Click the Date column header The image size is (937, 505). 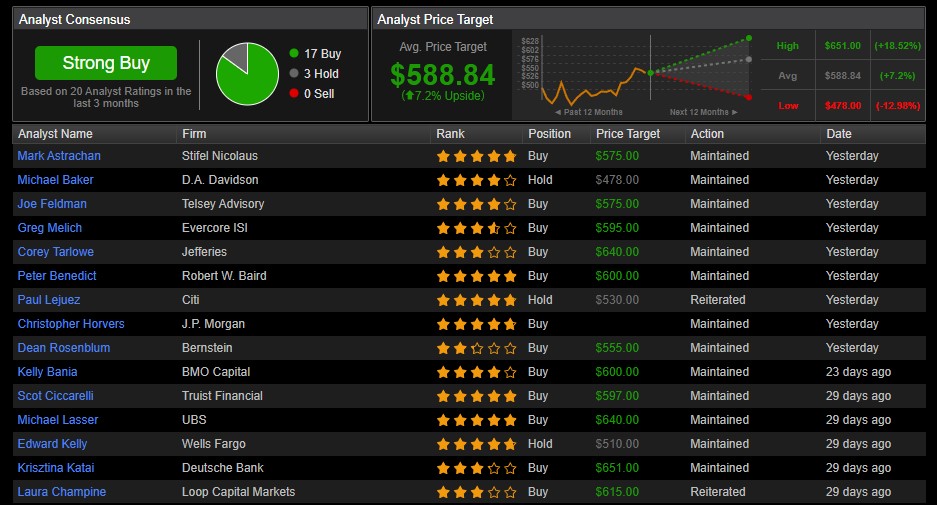pos(838,134)
